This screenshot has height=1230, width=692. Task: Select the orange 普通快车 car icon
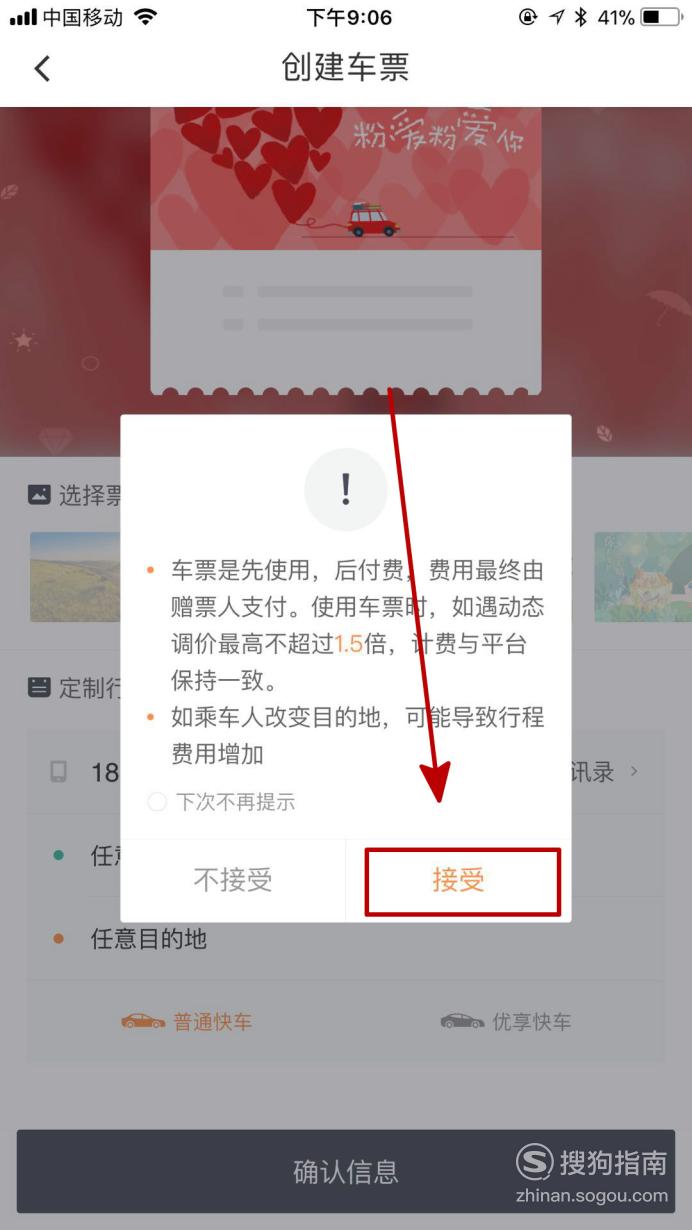coord(143,1021)
